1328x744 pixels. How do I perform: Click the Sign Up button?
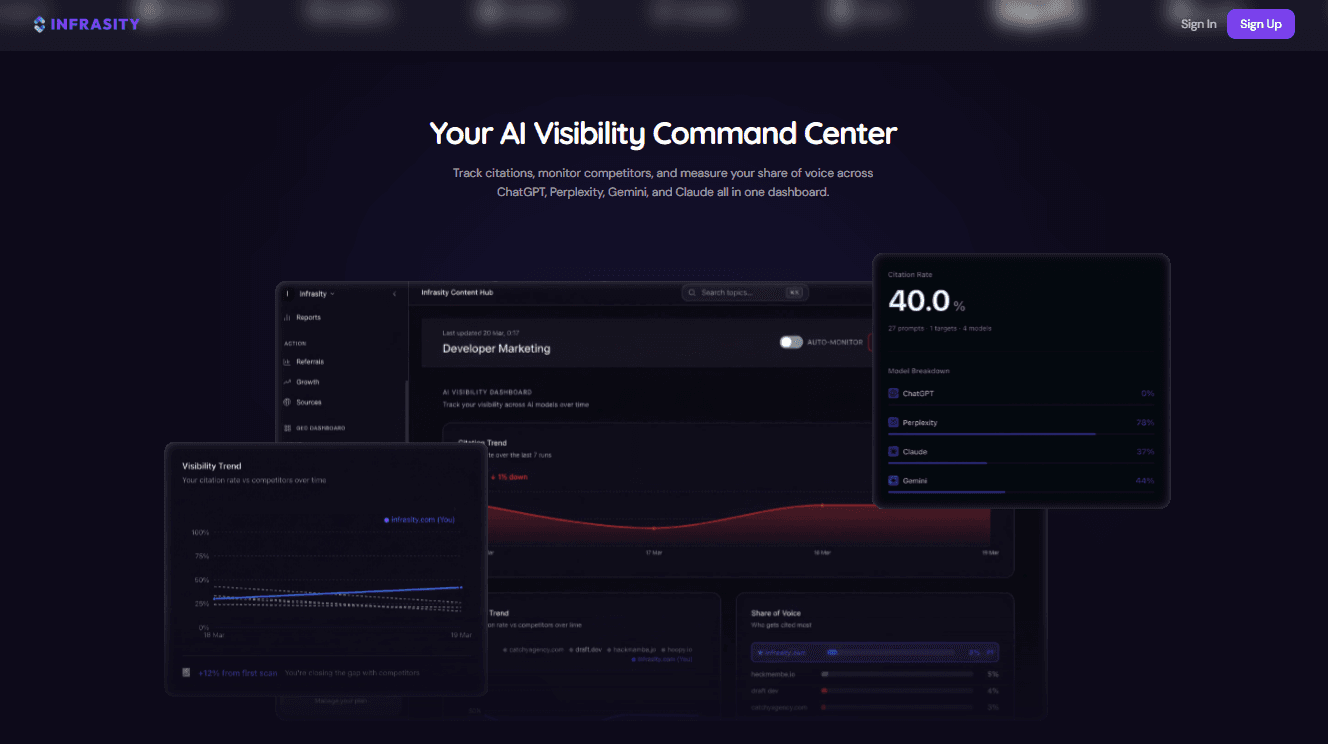[1260, 24]
